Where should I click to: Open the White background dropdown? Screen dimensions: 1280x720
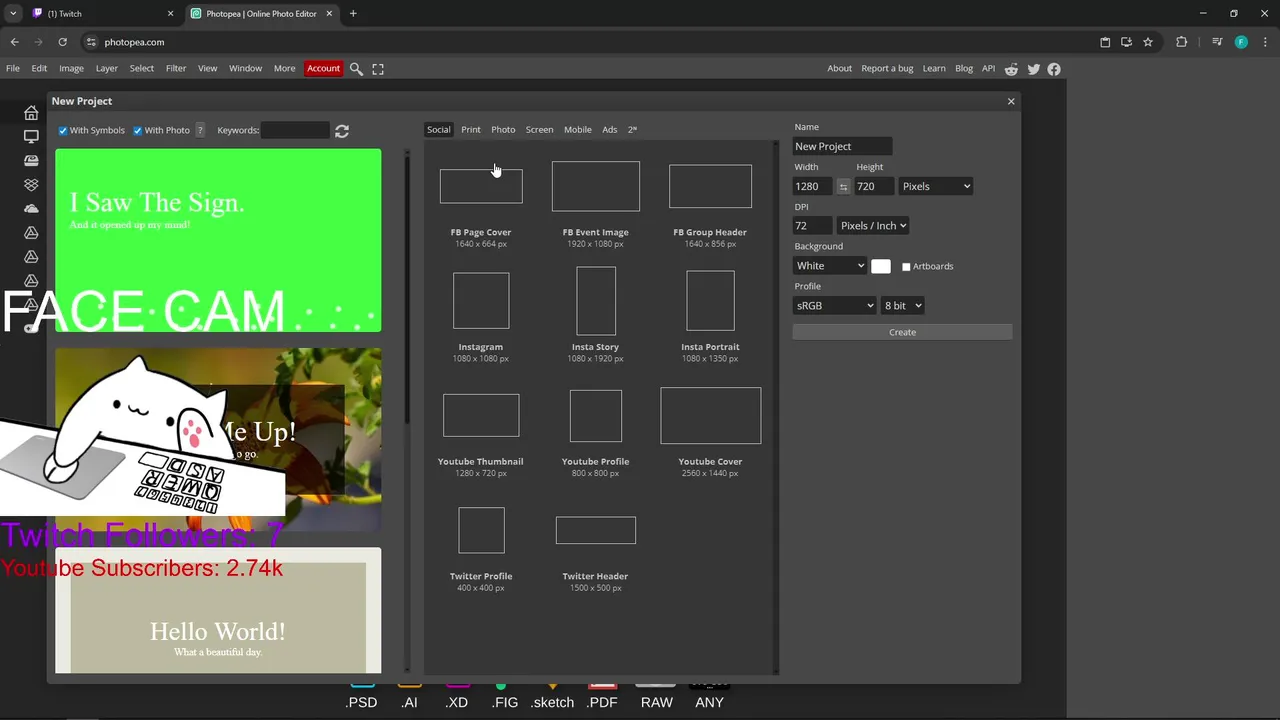pyautogui.click(x=829, y=266)
